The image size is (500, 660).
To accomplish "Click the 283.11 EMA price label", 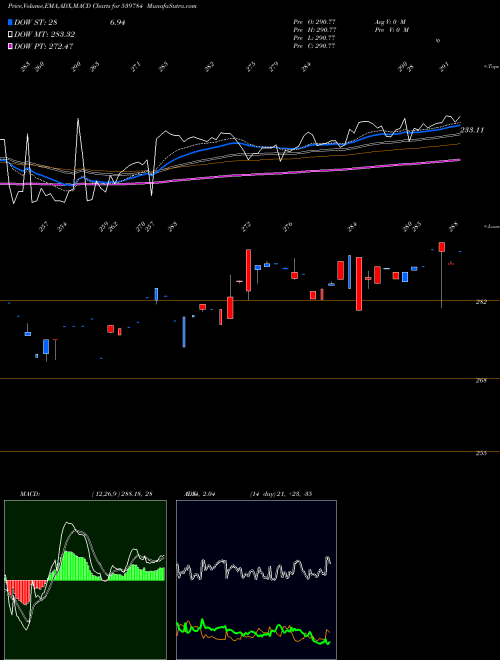I will pyautogui.click(x=472, y=130).
